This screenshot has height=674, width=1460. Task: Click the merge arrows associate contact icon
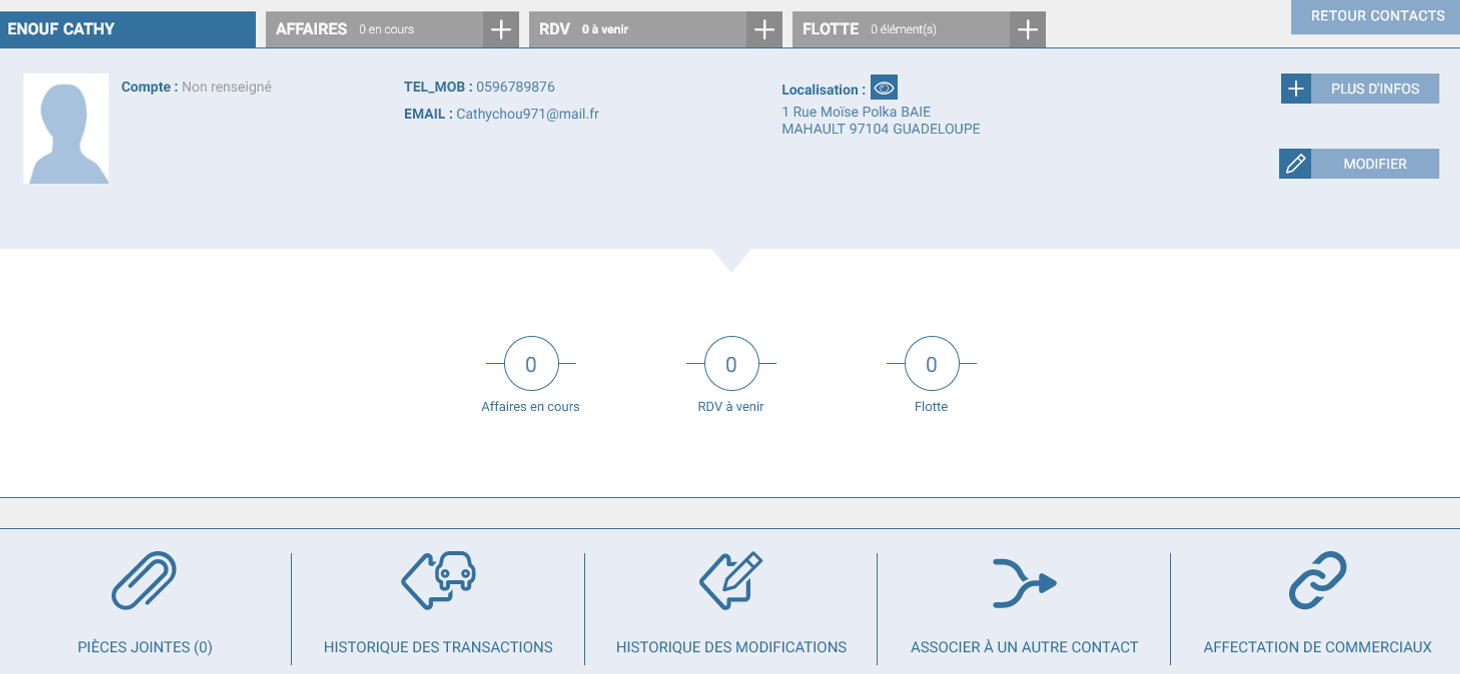[1024, 583]
